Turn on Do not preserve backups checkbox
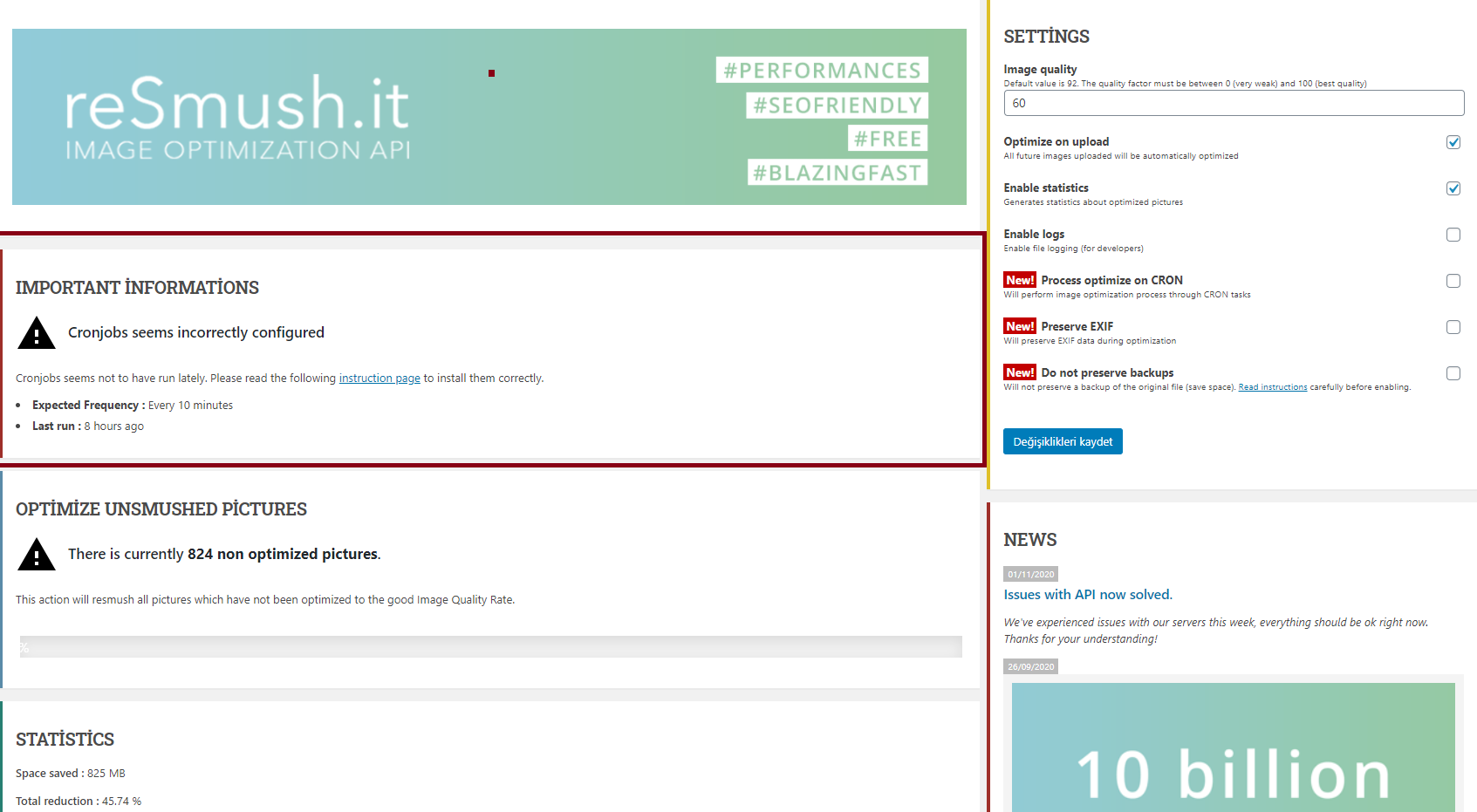Image resolution: width=1477 pixels, height=812 pixels. click(1453, 373)
